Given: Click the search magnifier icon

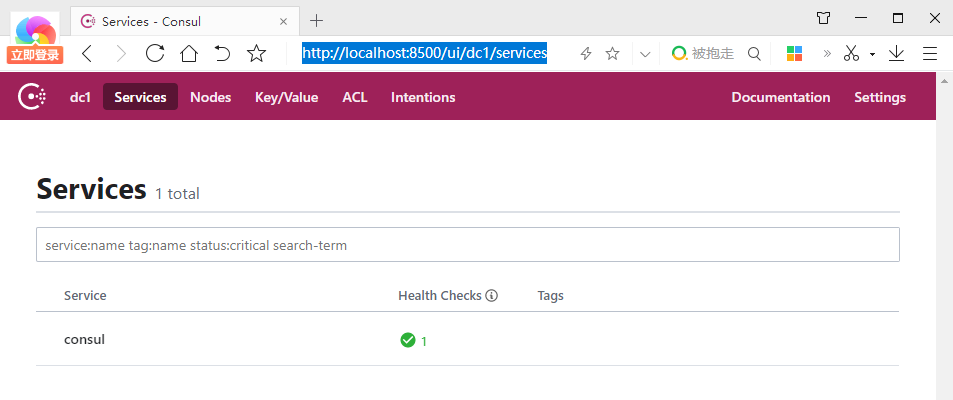Looking at the screenshot, I should 754,53.
